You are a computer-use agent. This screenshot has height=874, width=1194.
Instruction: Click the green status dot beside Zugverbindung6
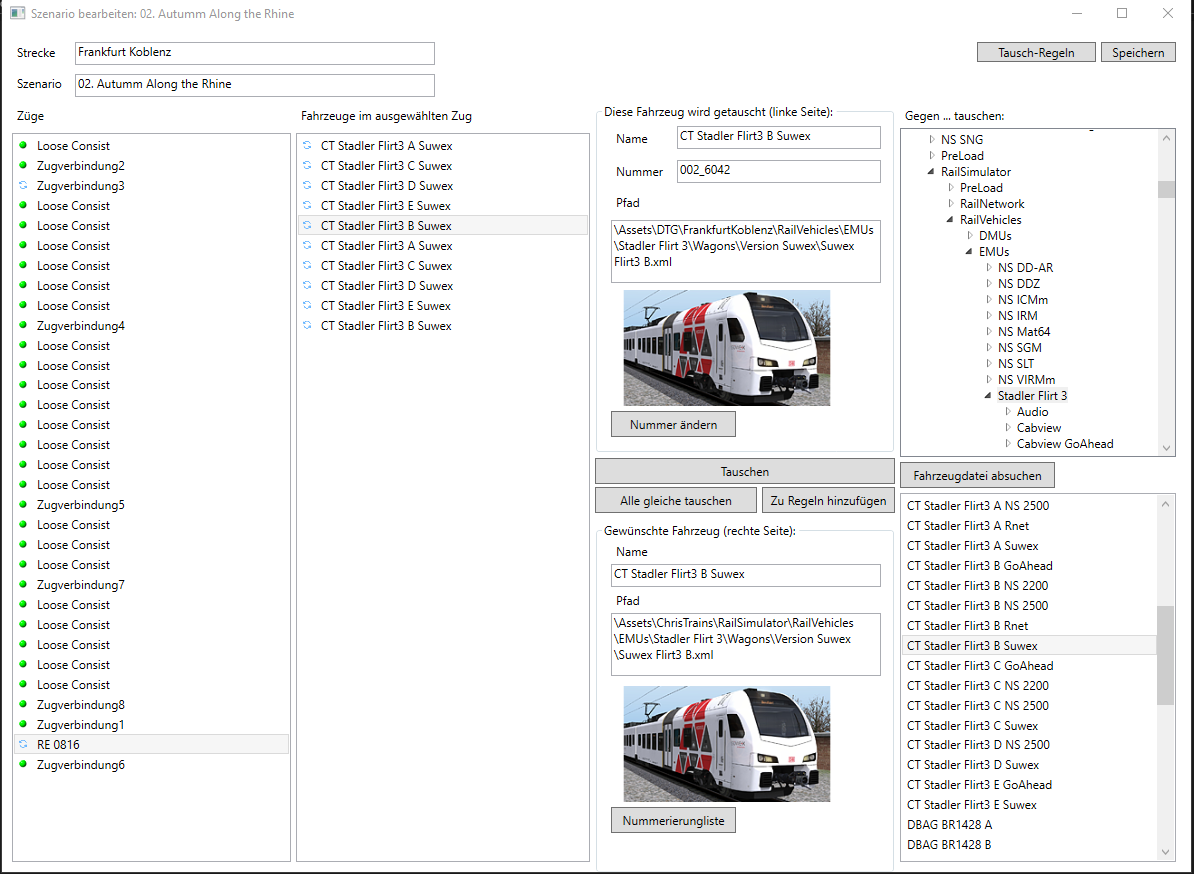[23, 765]
